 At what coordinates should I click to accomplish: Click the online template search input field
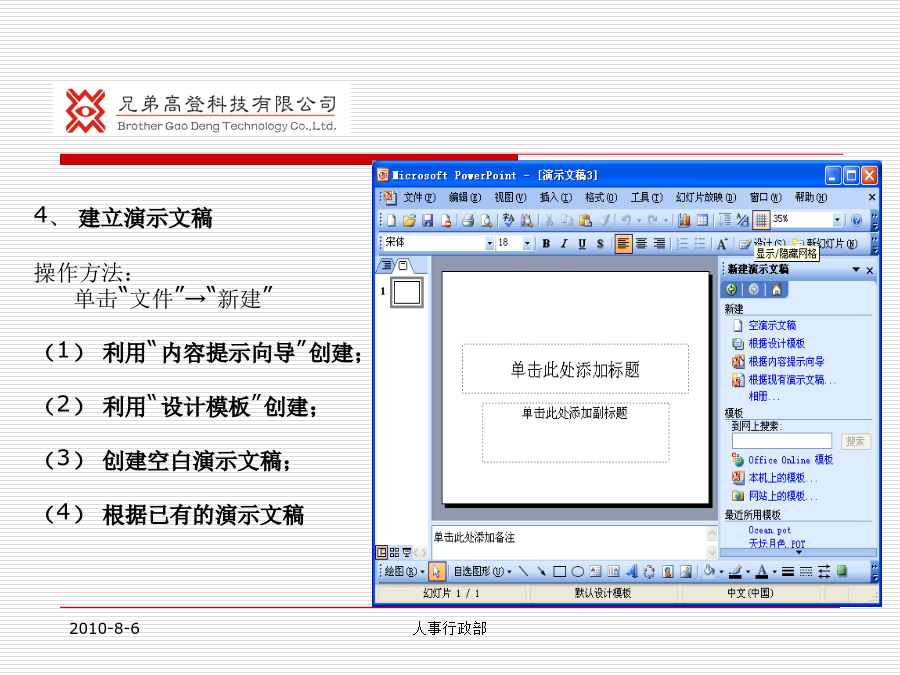tap(782, 441)
